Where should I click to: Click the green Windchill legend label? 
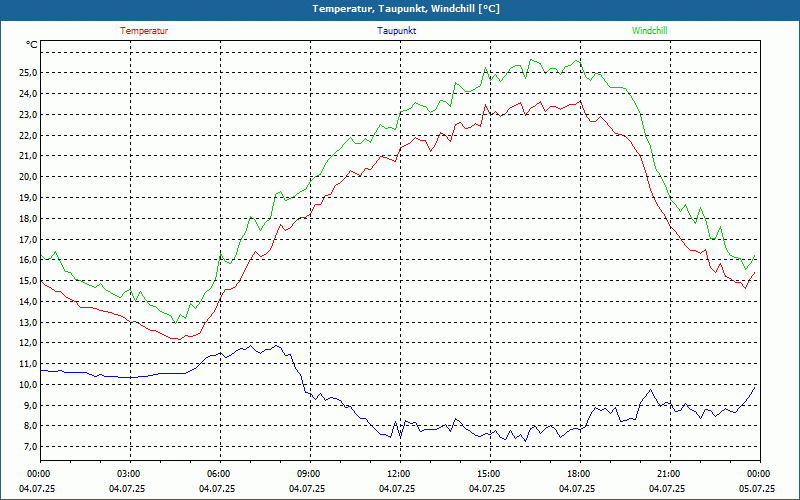650,31
